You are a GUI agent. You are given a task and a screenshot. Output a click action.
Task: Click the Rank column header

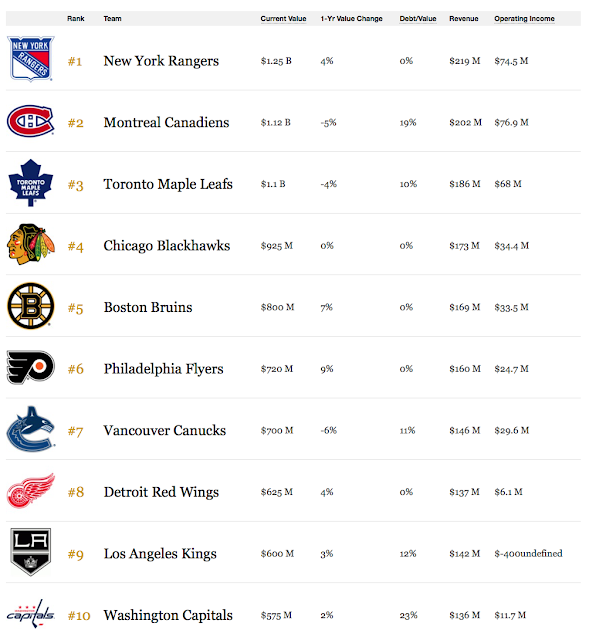(x=76, y=19)
